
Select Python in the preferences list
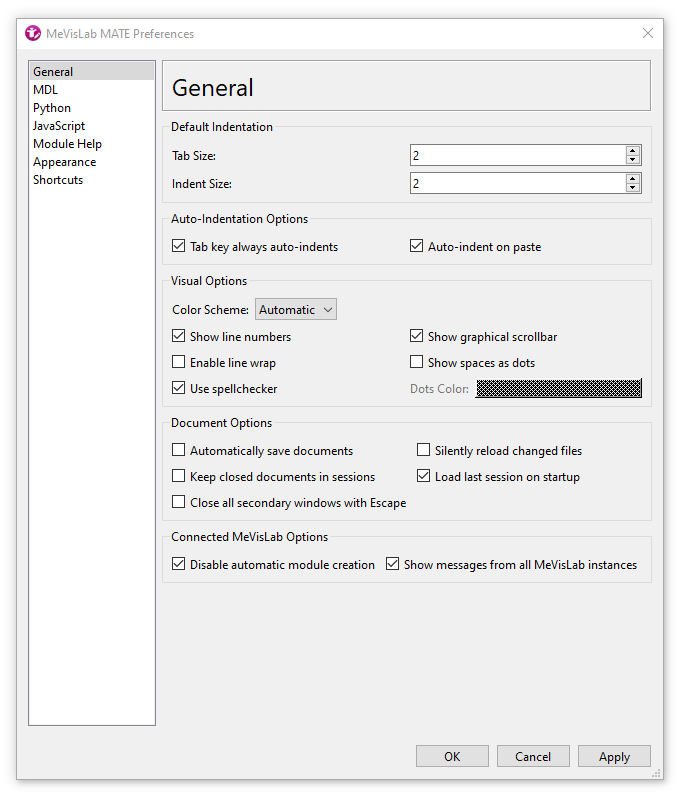click(x=52, y=108)
